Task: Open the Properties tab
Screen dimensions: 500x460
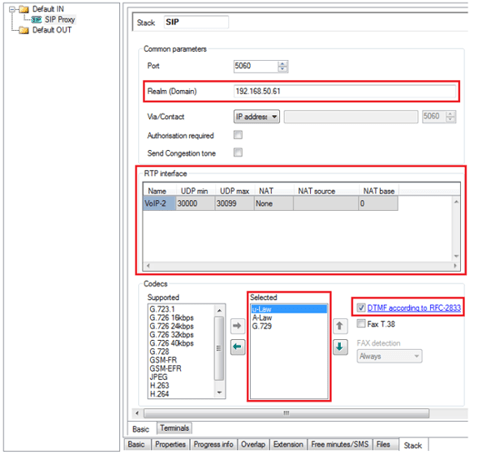Action: click(x=170, y=444)
